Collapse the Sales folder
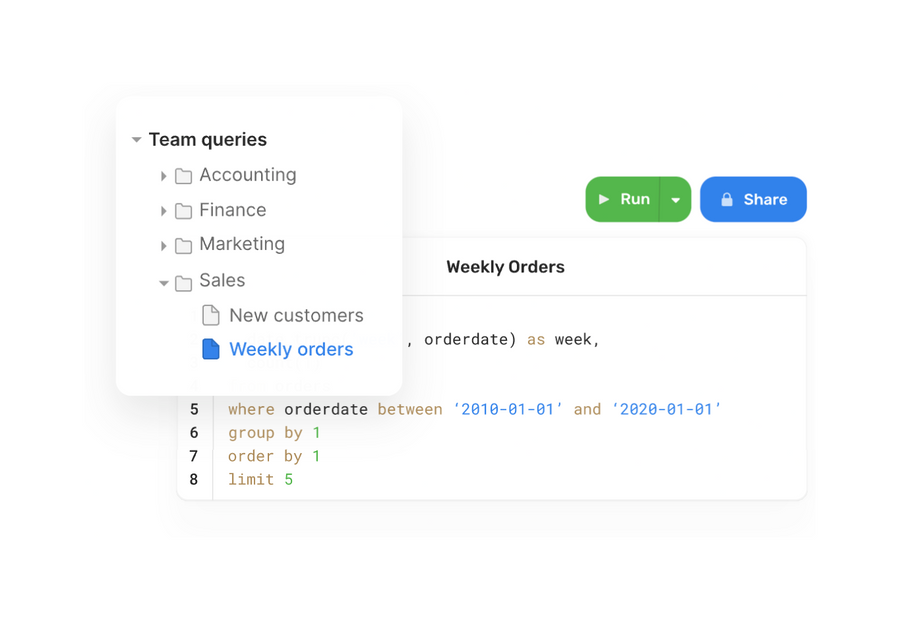 click(x=163, y=281)
